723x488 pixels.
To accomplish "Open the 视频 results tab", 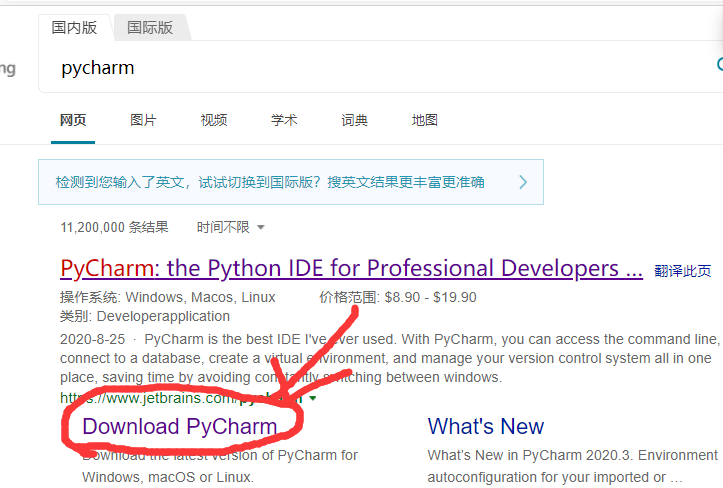I will 213,120.
